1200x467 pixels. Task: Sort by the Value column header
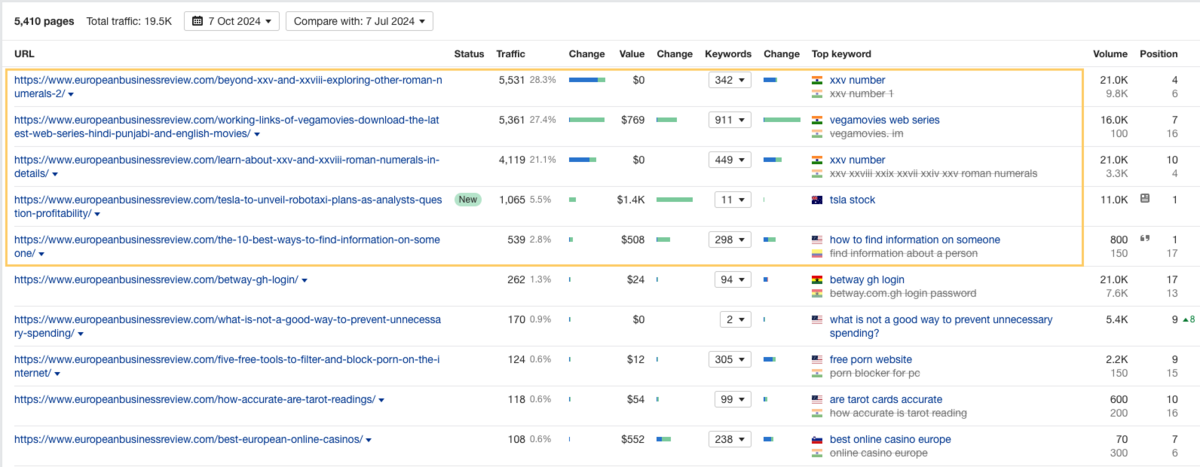pyautogui.click(x=632, y=54)
